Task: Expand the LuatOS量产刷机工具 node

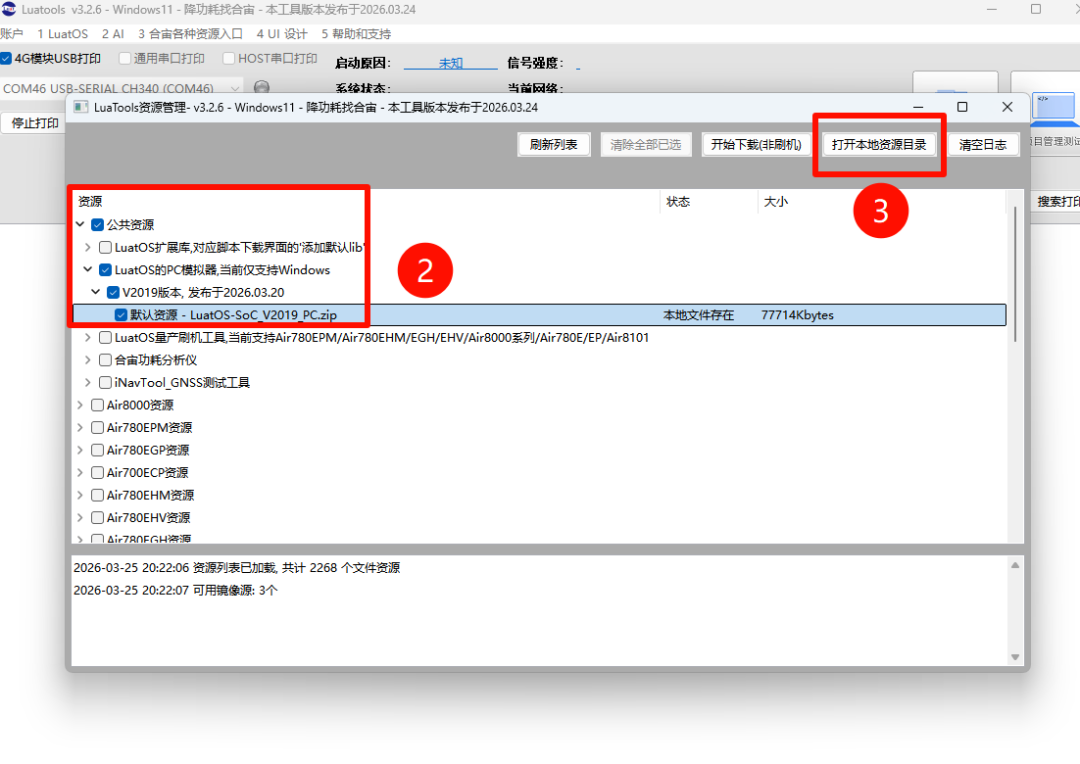Action: pos(88,338)
